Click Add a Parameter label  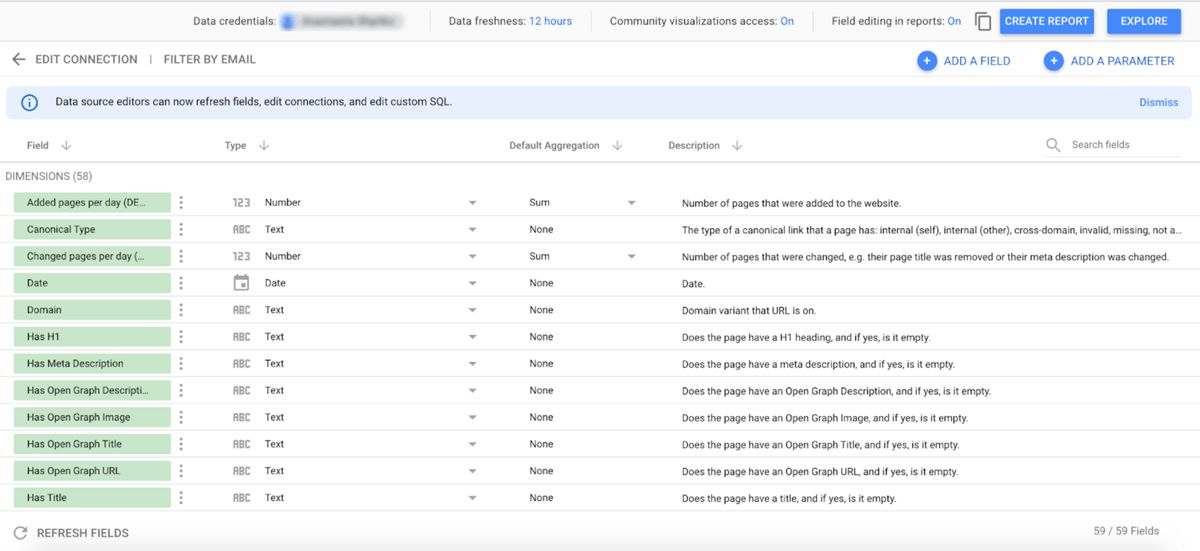(1122, 61)
